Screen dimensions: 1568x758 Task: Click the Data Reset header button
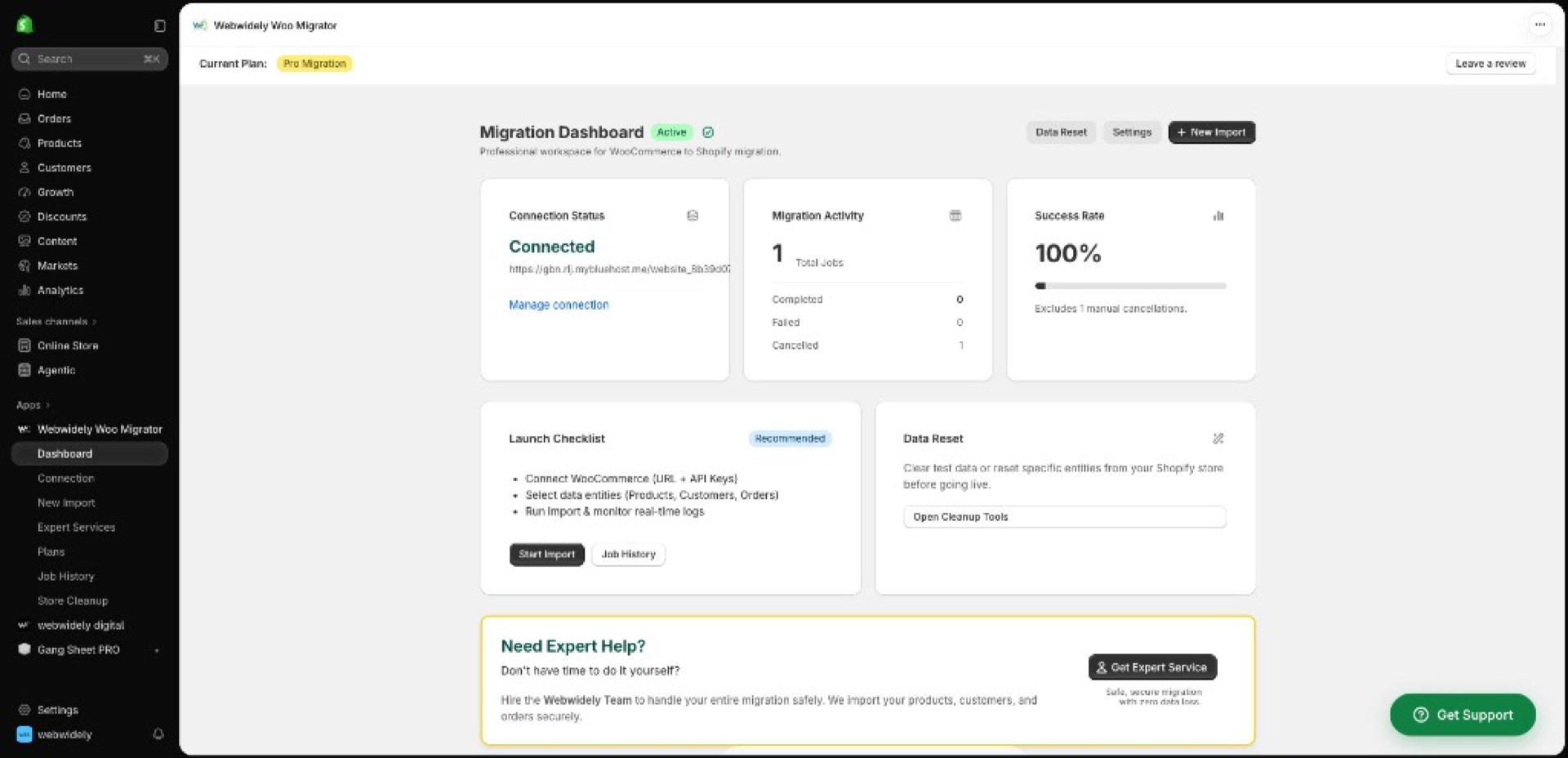(1061, 132)
